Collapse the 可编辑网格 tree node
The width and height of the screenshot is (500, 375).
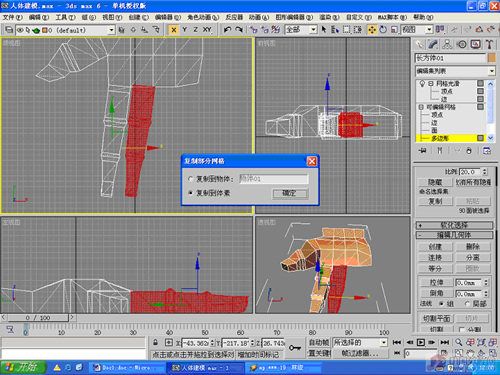(x=421, y=107)
